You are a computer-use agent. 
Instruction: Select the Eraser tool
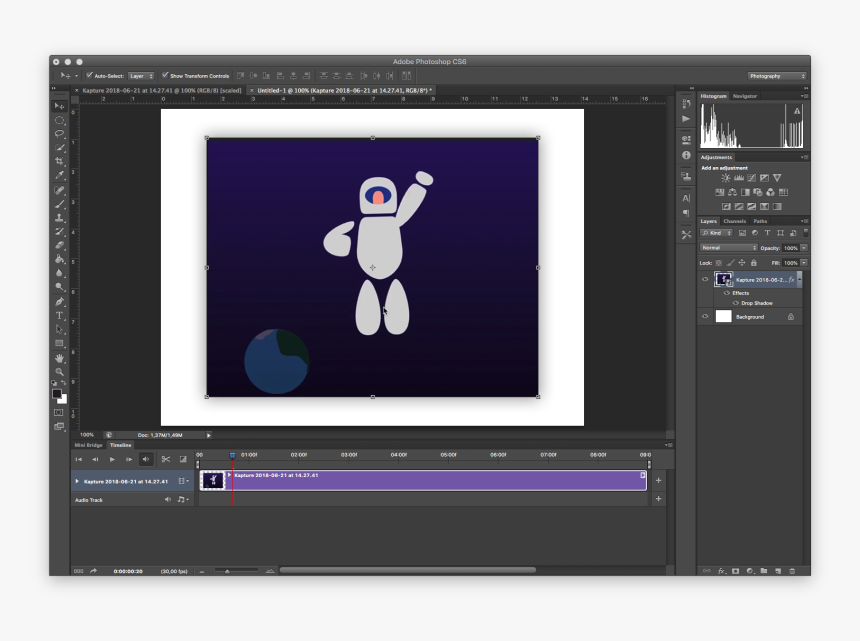pyautogui.click(x=59, y=245)
